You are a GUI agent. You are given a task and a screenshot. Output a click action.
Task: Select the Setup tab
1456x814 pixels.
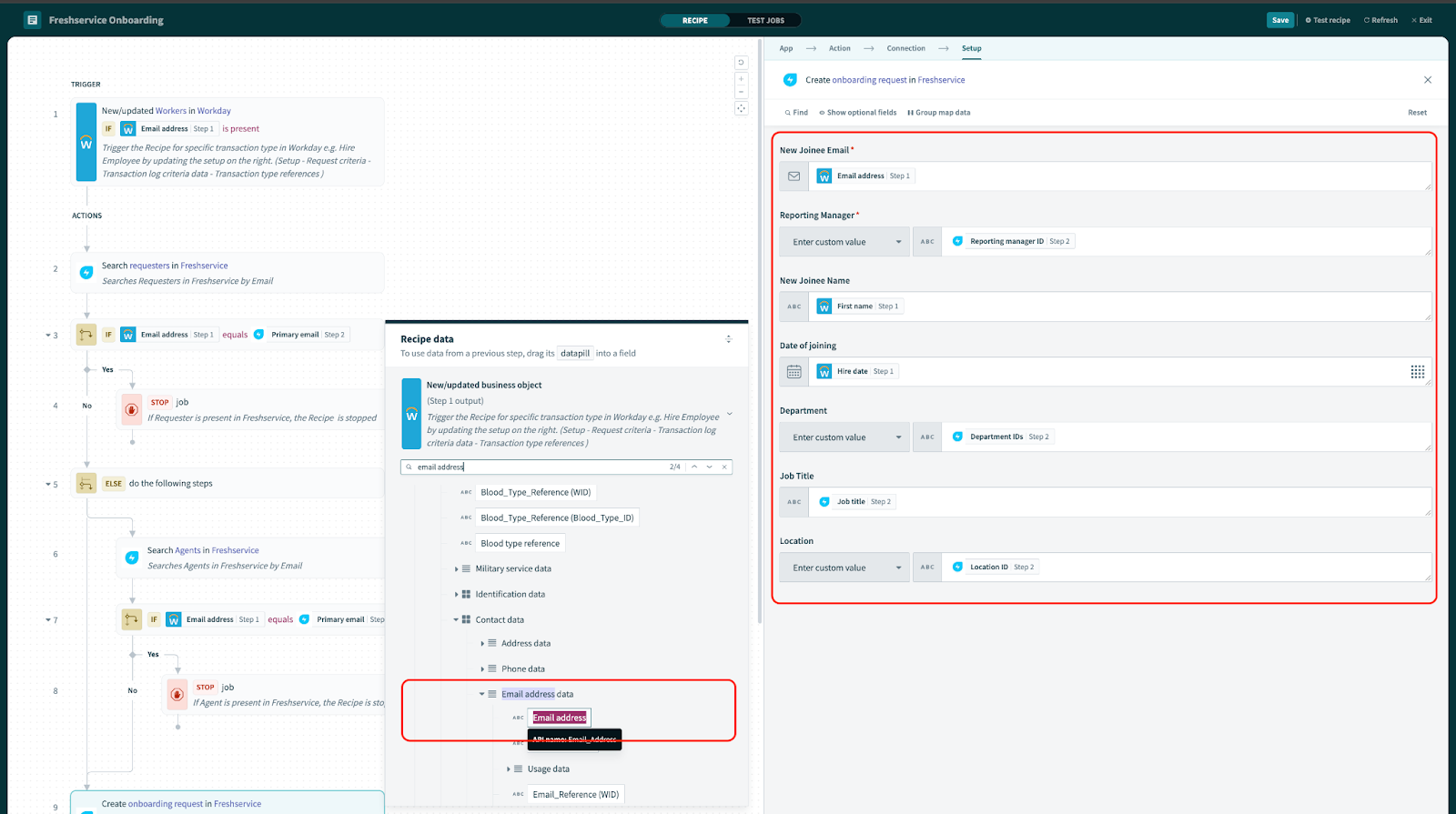click(x=972, y=48)
